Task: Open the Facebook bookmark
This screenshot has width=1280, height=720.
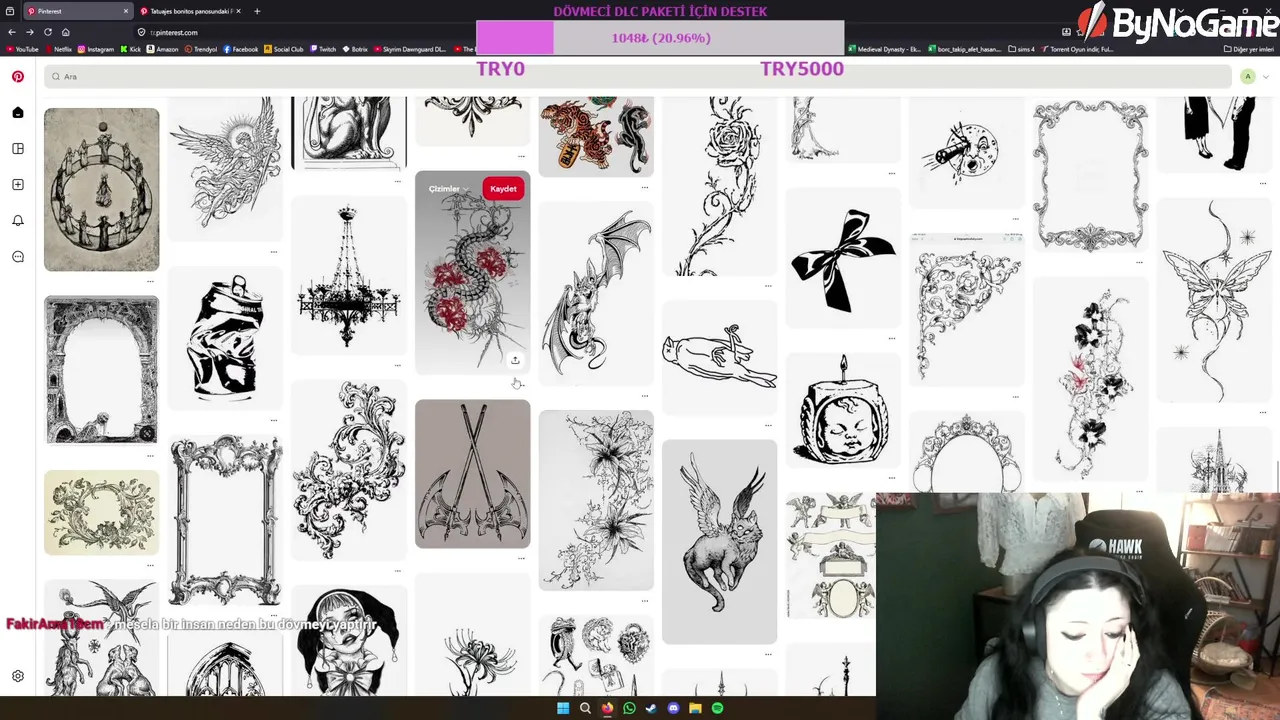Action: click(241, 49)
